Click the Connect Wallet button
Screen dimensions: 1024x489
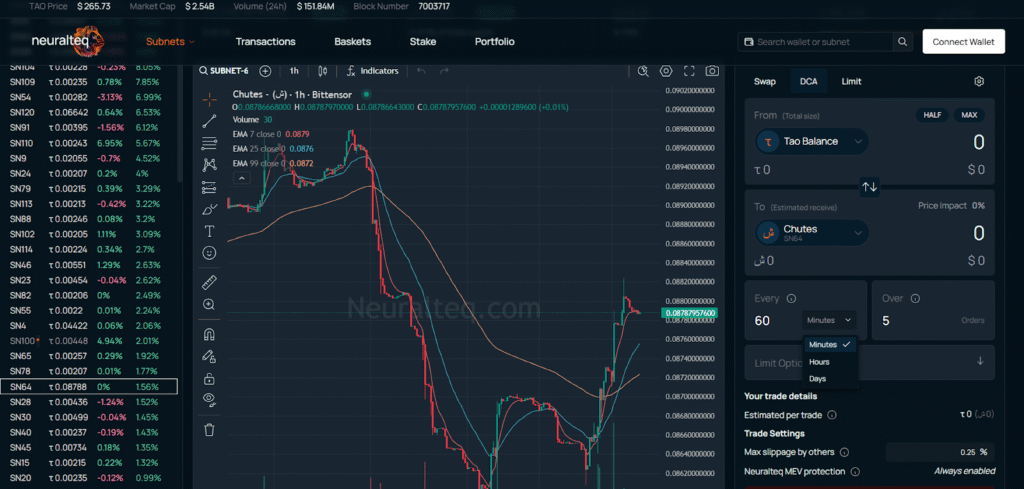tap(963, 42)
